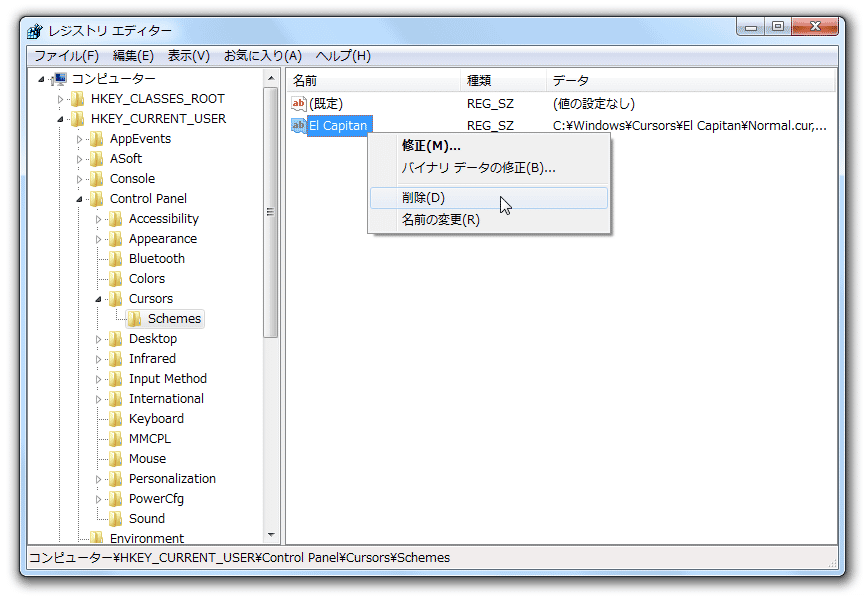Select the Sound tree label
This screenshot has width=867, height=598.
[147, 519]
